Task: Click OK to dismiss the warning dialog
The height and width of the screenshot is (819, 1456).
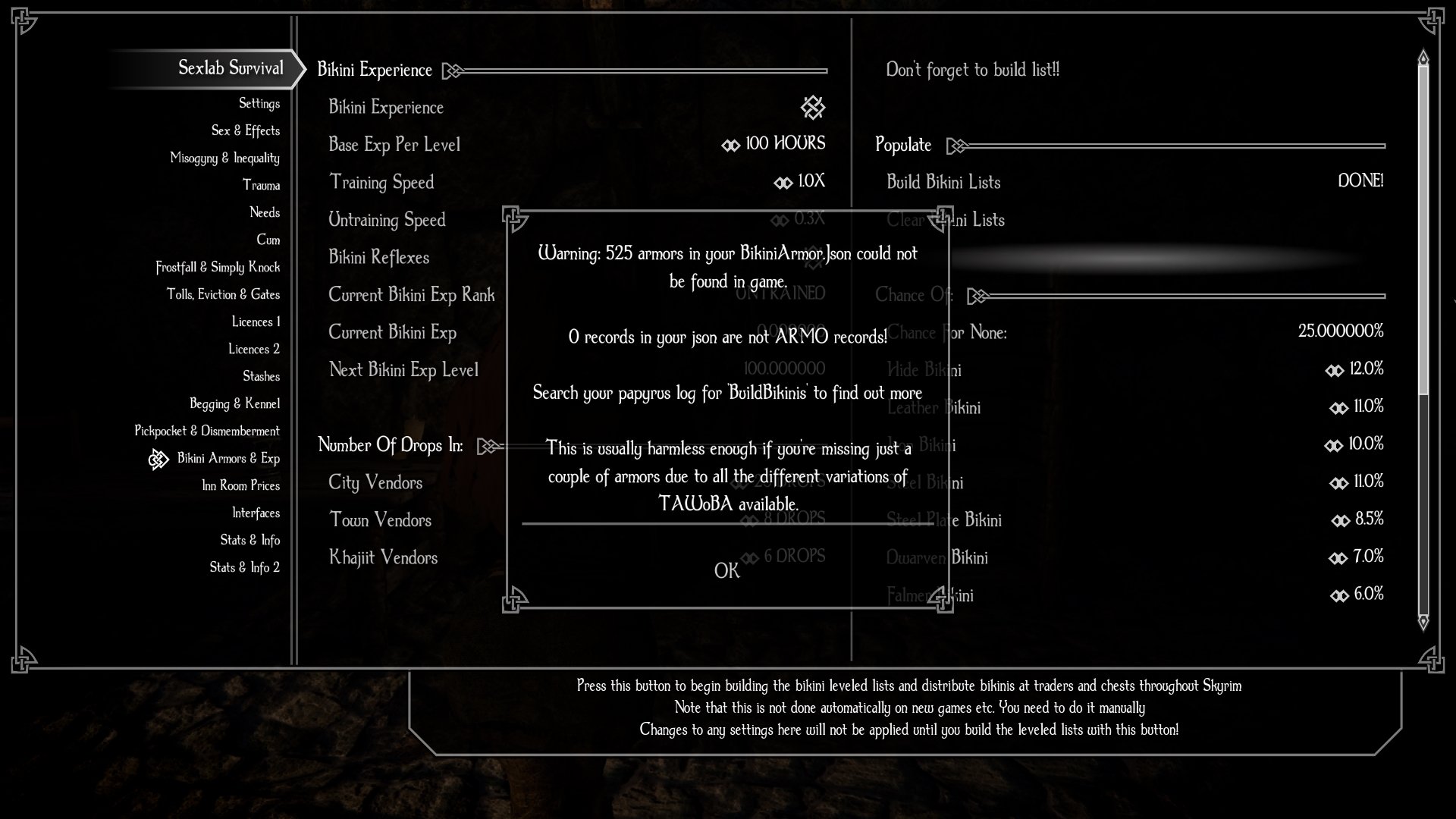Action: 728,570
